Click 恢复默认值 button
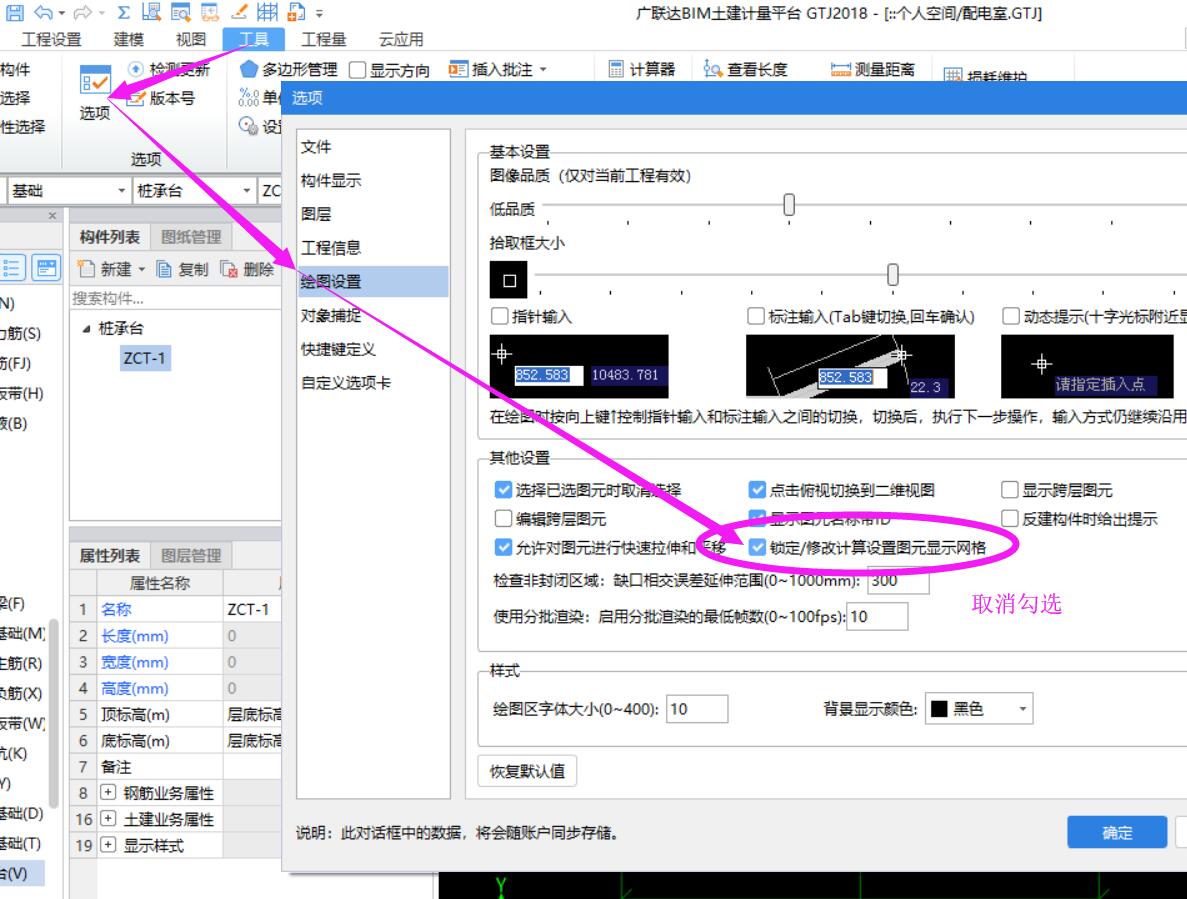1187x899 pixels. [528, 771]
